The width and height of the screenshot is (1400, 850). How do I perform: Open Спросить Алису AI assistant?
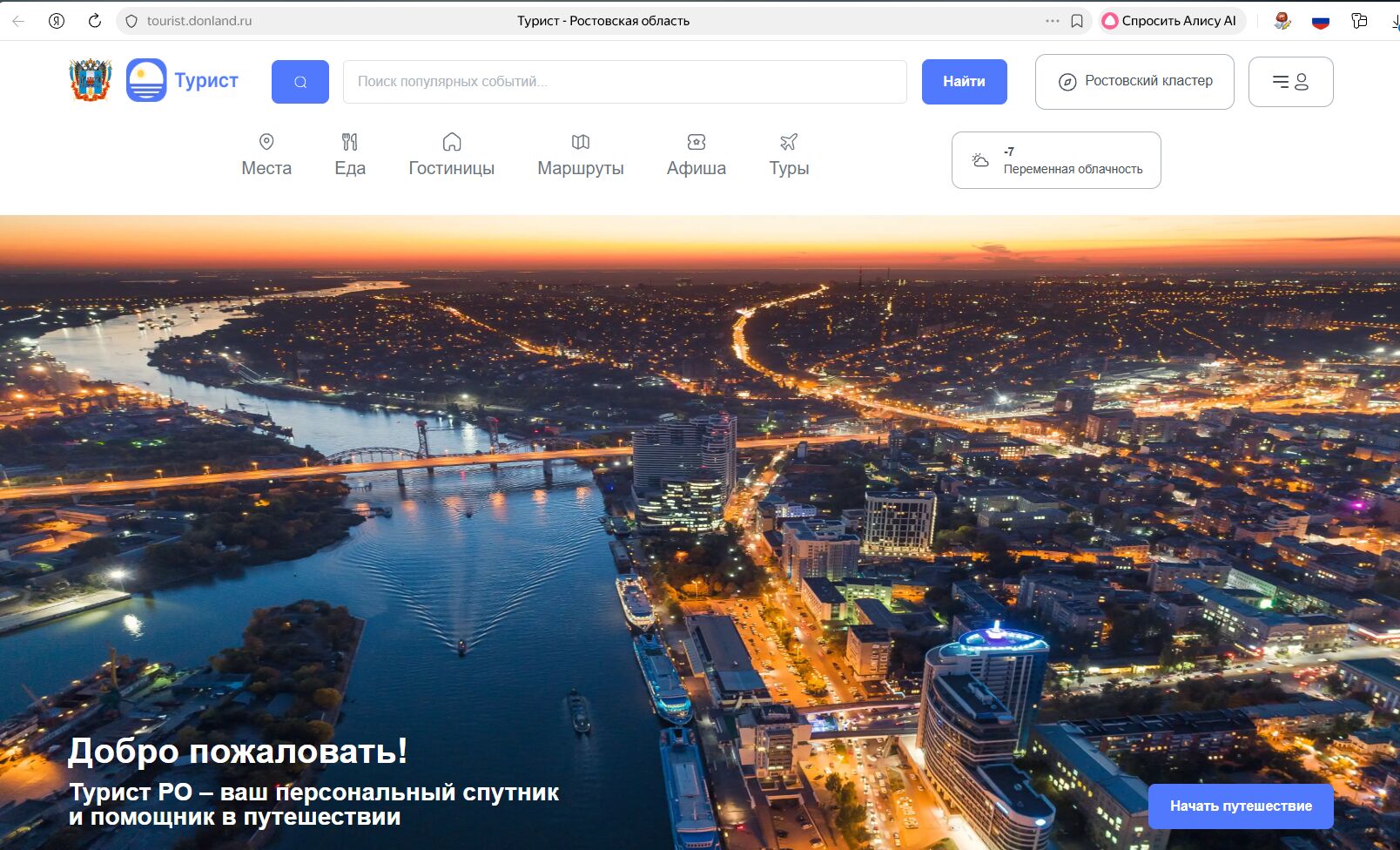pos(1171,21)
